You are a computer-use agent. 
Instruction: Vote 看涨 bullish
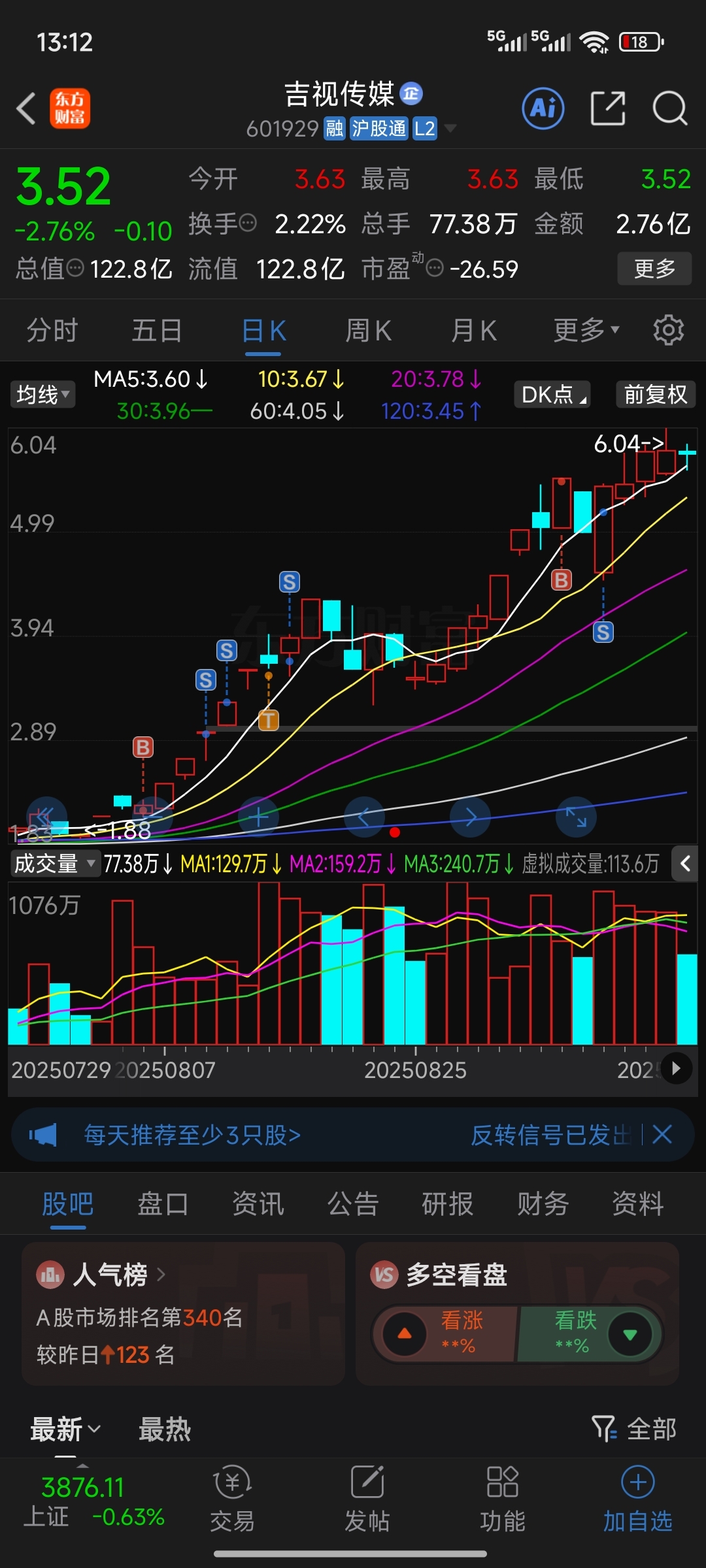[445, 1333]
